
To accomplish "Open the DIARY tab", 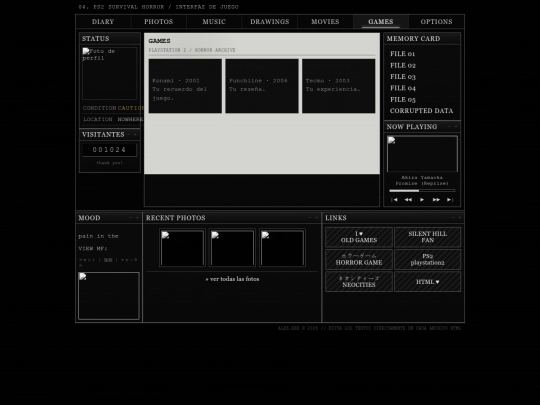I will (103, 22).
